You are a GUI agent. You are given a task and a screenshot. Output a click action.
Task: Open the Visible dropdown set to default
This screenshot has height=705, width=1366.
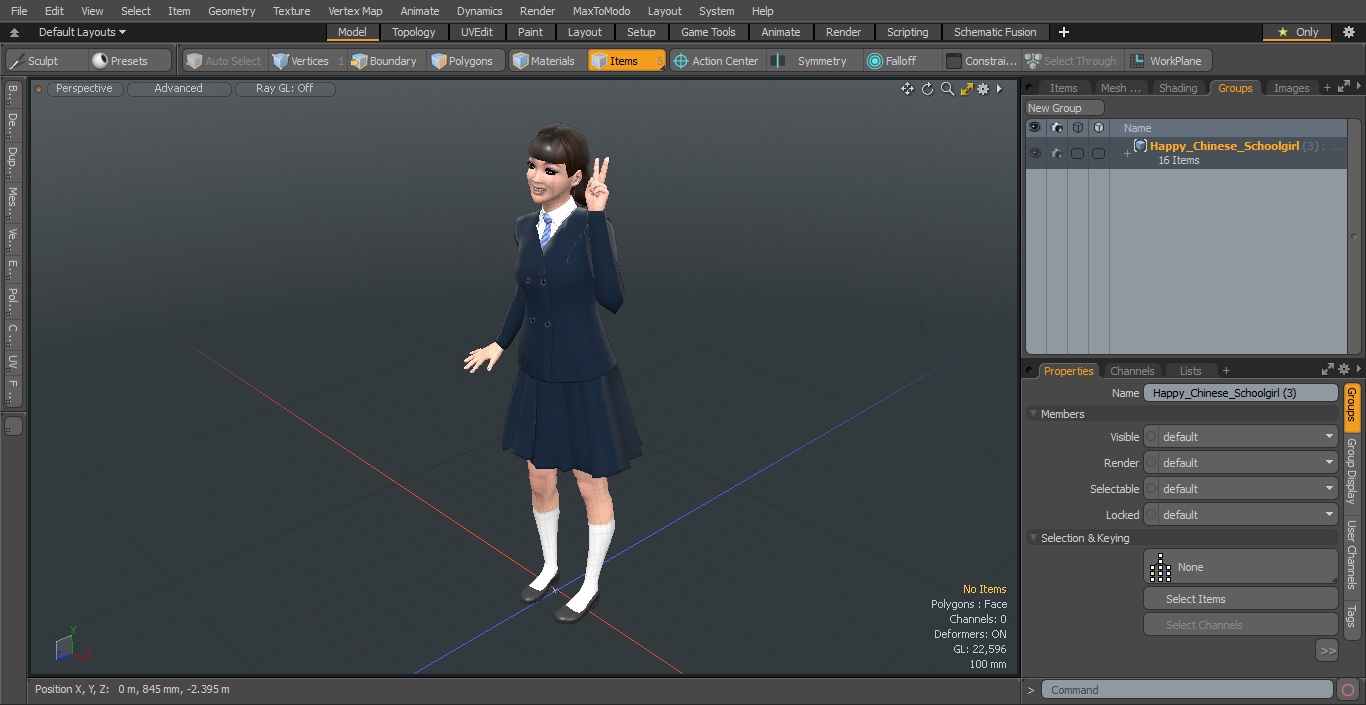point(1241,437)
